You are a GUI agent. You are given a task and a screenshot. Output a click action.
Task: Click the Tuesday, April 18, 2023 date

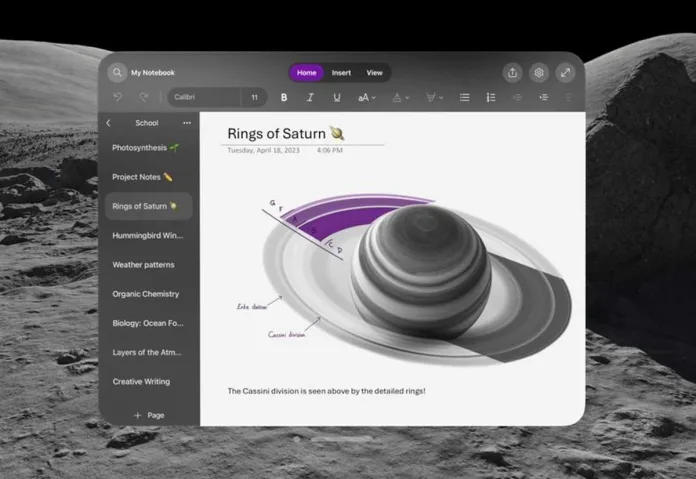click(263, 150)
